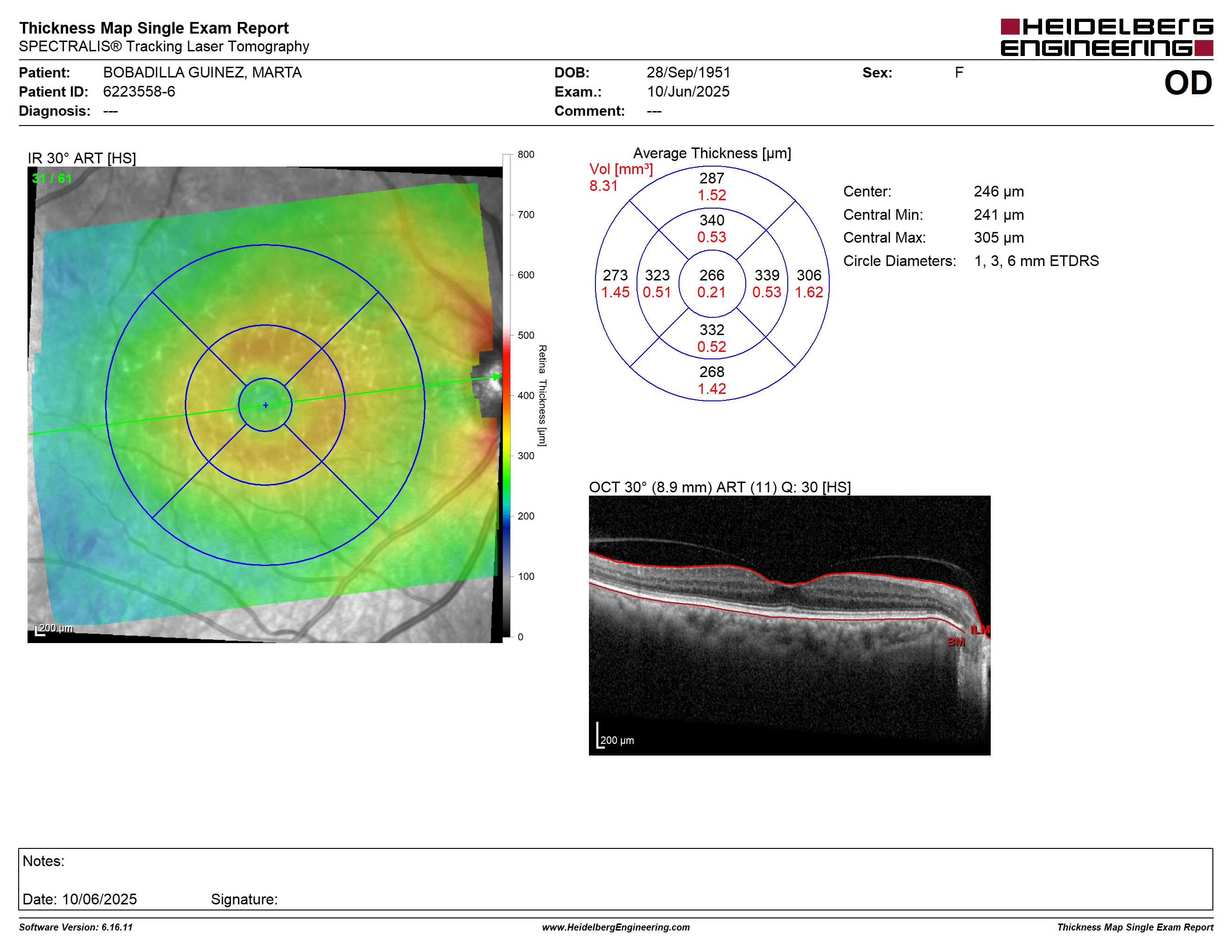Click the OCT B-scan image

(x=789, y=625)
